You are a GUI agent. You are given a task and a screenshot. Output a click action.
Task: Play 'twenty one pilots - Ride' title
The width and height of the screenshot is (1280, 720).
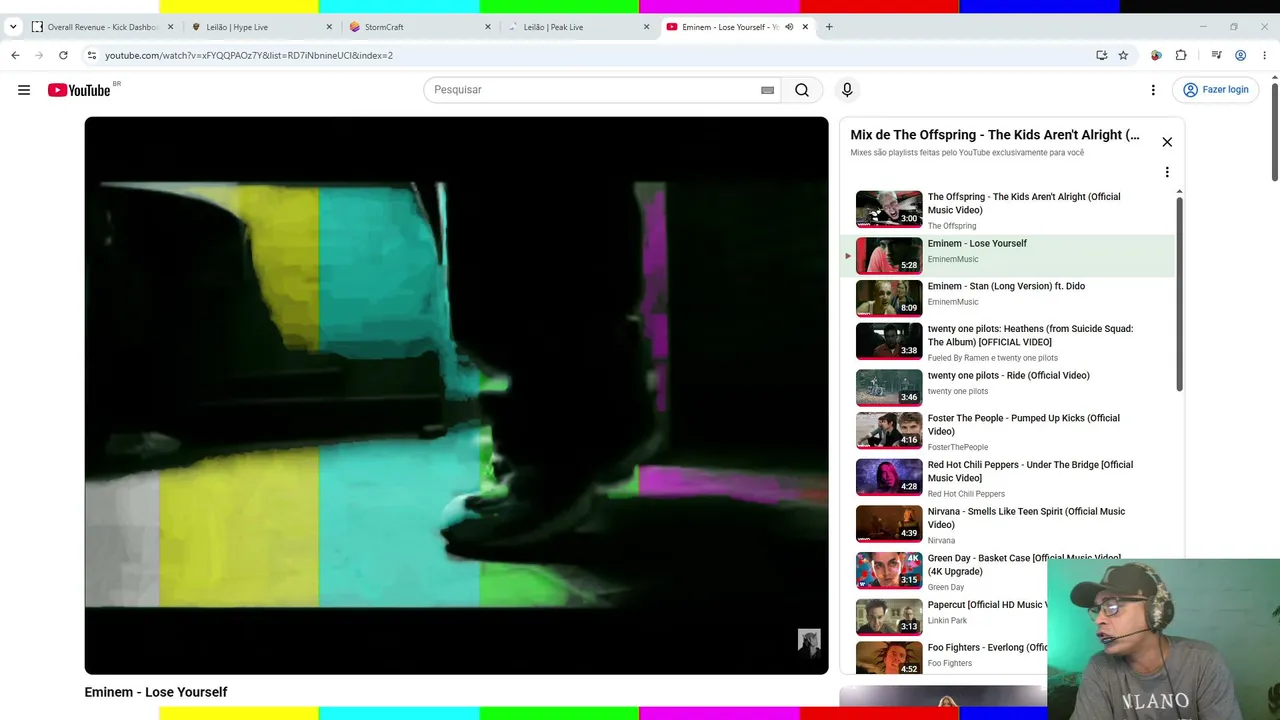[x=1008, y=375]
